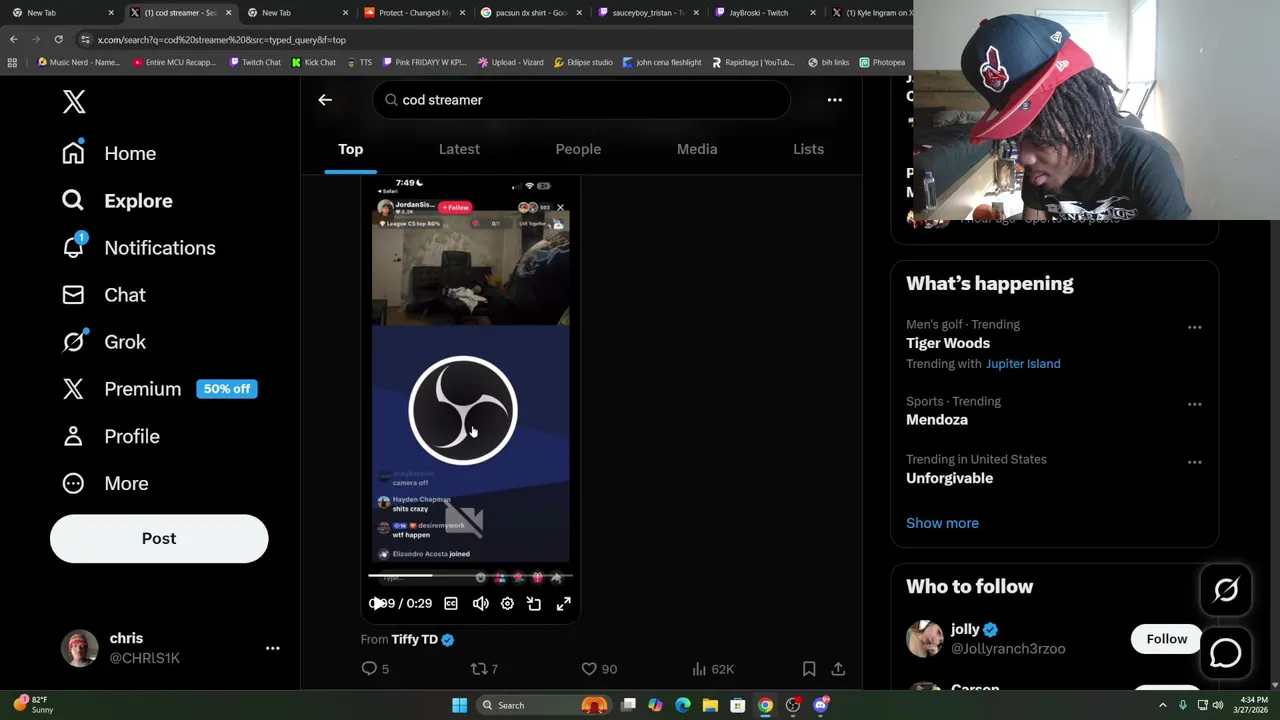Reload the page in the browser
Screen dimensions: 1280x720
[x=59, y=39]
